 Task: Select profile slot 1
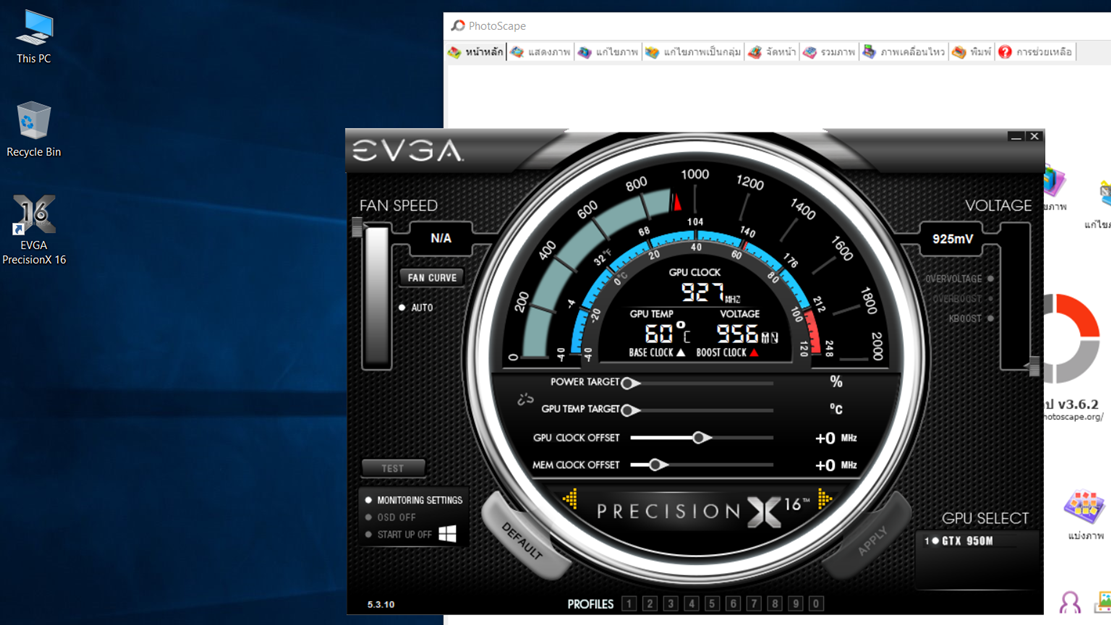pyautogui.click(x=628, y=604)
